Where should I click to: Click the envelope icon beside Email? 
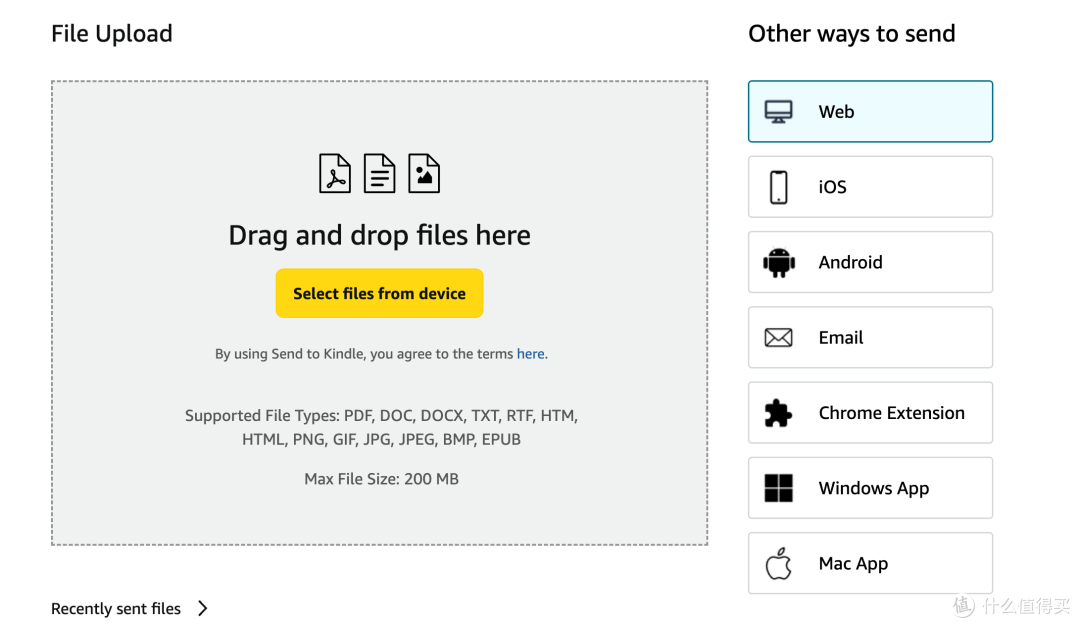pos(778,337)
